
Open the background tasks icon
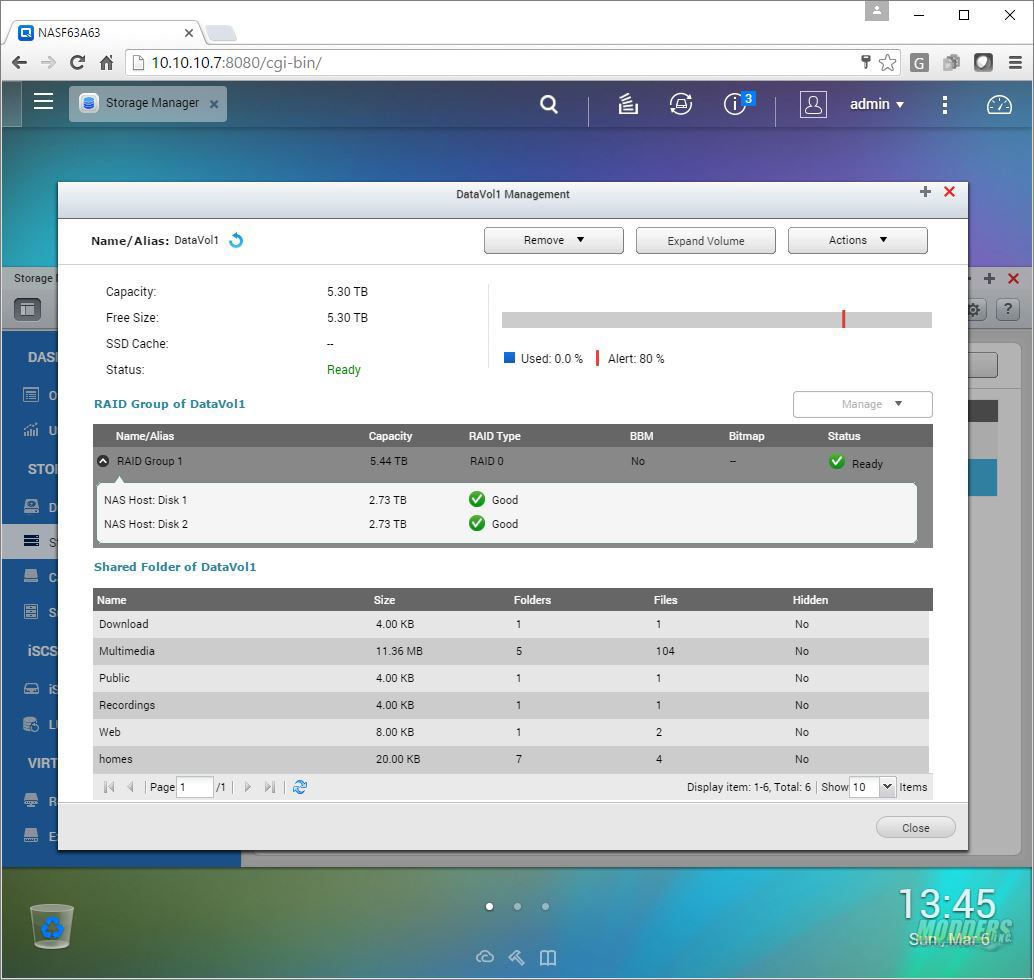click(x=628, y=104)
